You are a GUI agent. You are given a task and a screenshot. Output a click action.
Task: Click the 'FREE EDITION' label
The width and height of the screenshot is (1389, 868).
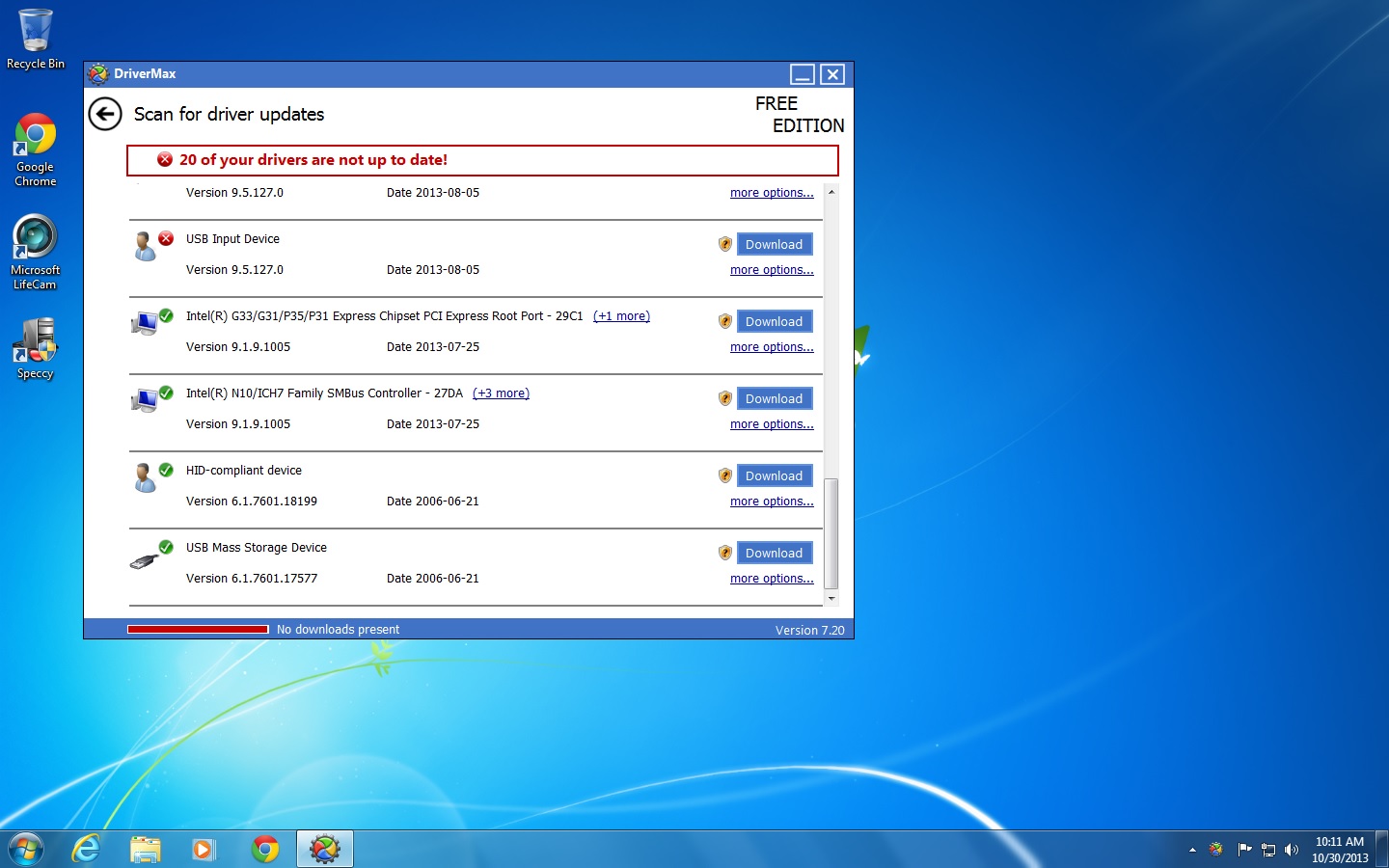[800, 115]
